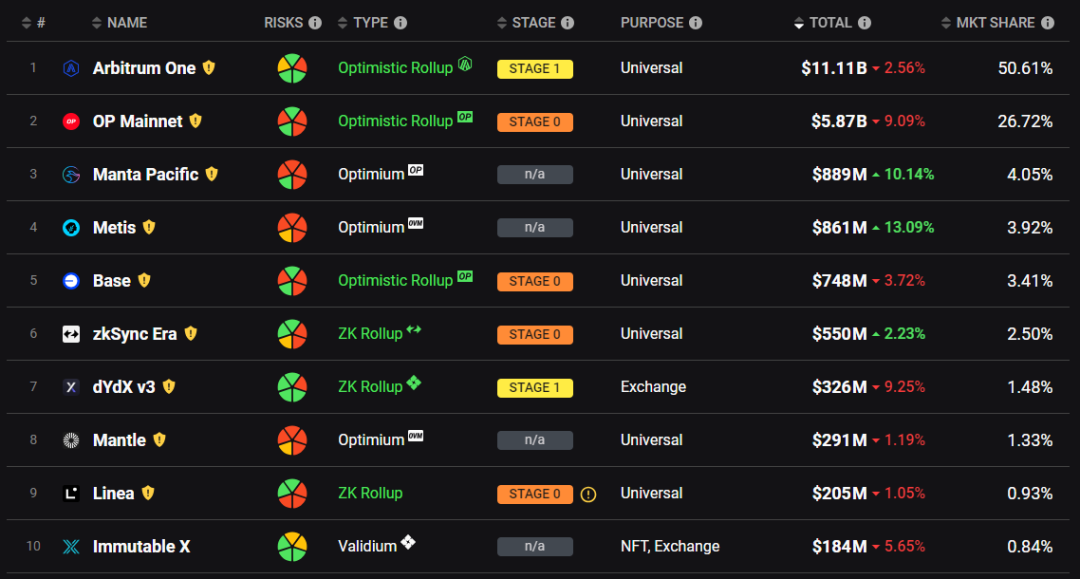This screenshot has width=1080, height=579.
Task: Sort the table by TOTAL column
Action: pyautogui.click(x=830, y=23)
